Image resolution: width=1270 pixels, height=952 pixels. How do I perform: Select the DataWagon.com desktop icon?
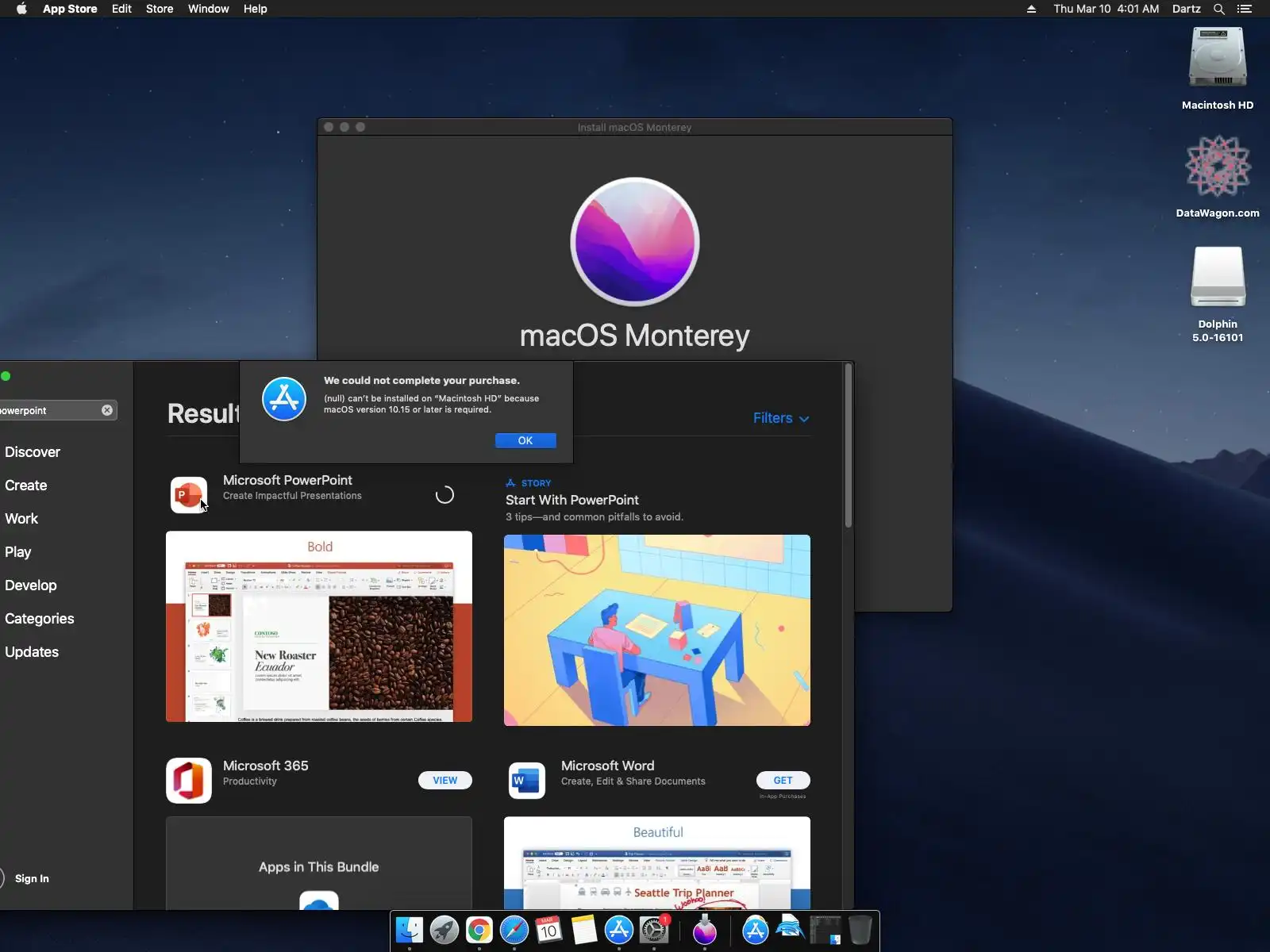1218,177
